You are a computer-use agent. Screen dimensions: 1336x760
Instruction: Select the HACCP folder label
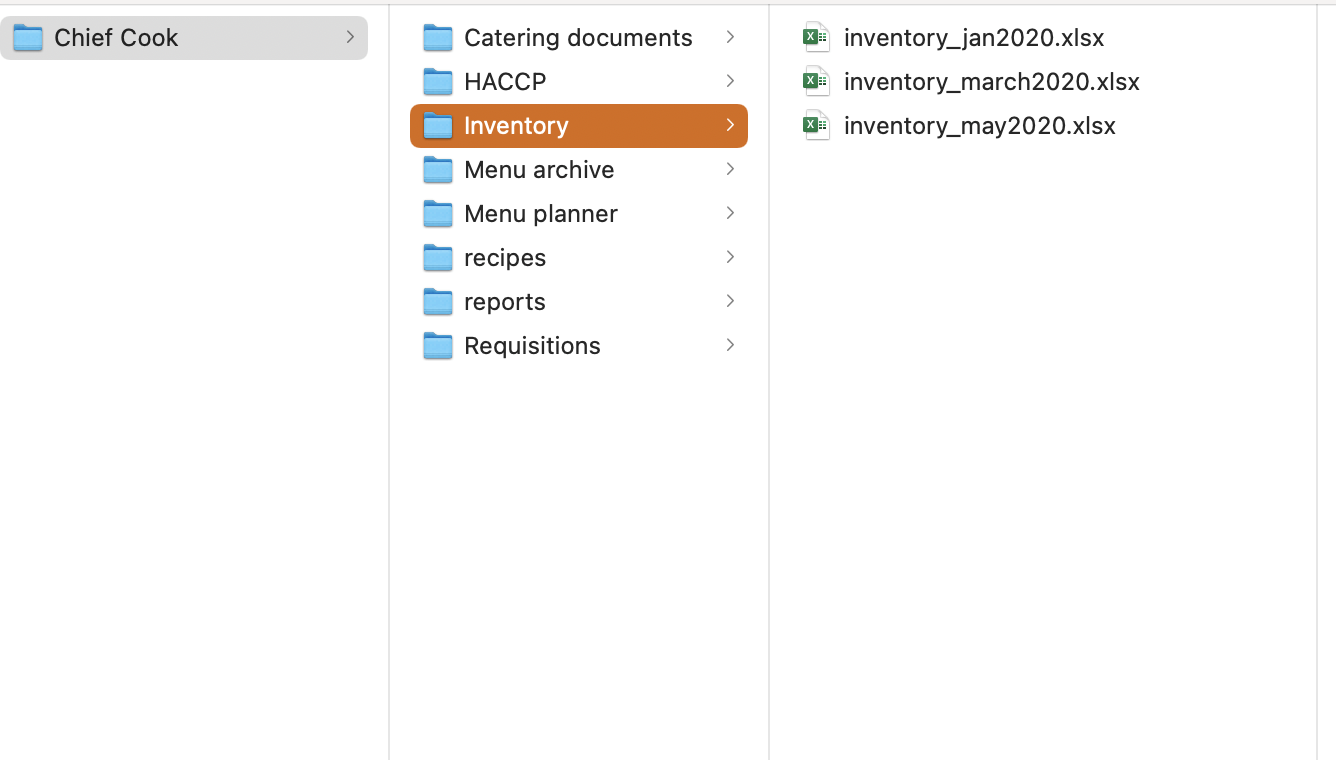point(505,82)
